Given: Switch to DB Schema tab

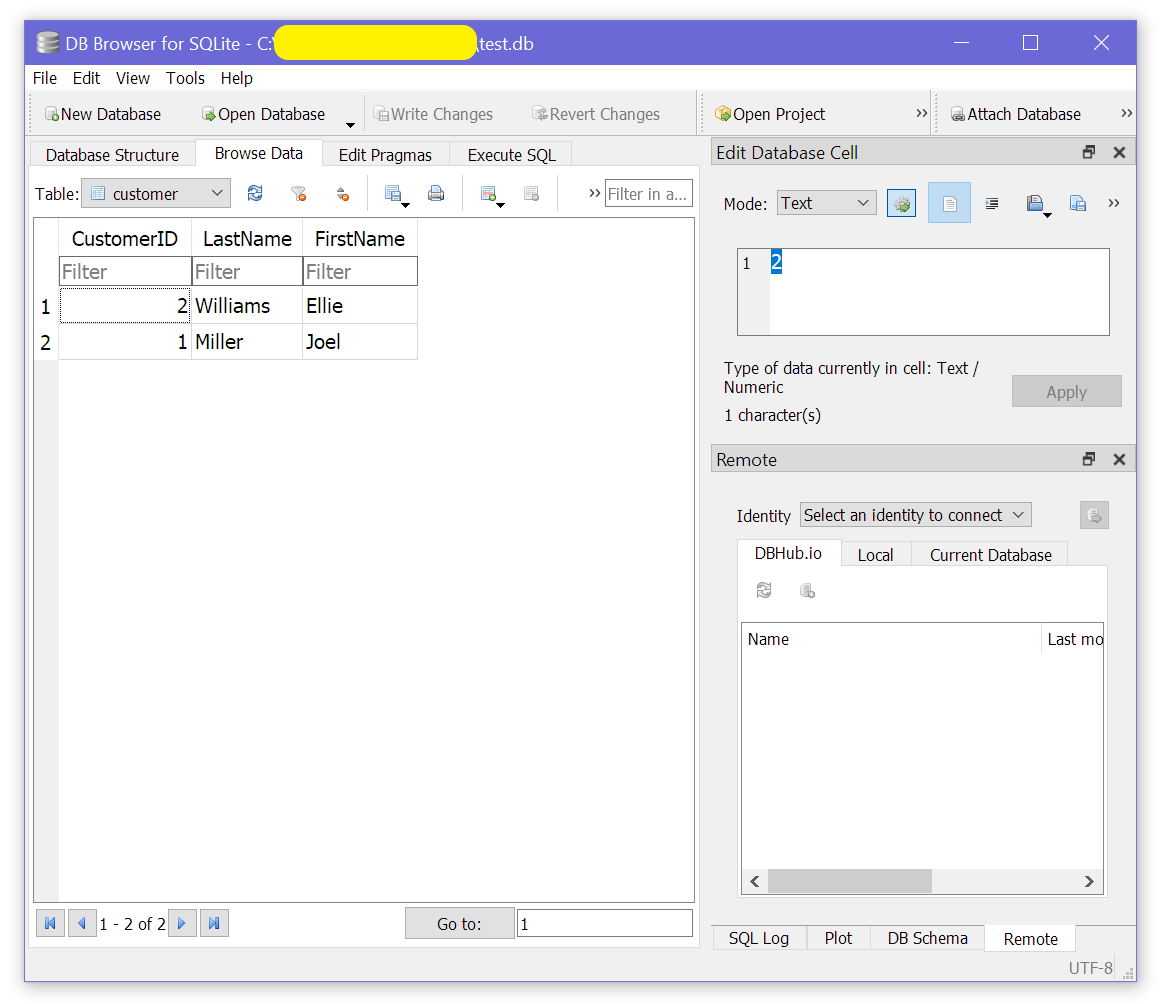Looking at the screenshot, I should [927, 938].
